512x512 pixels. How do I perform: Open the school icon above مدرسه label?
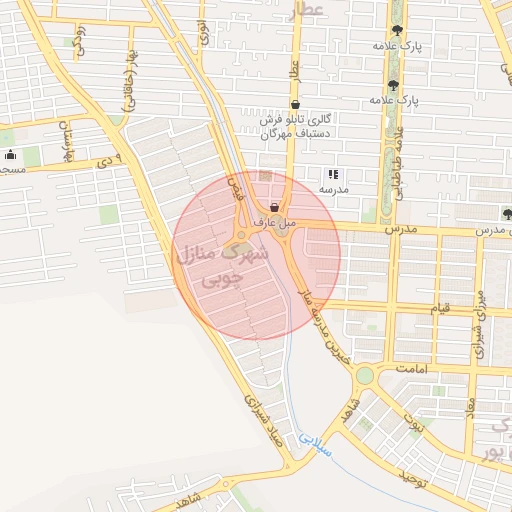point(333,174)
